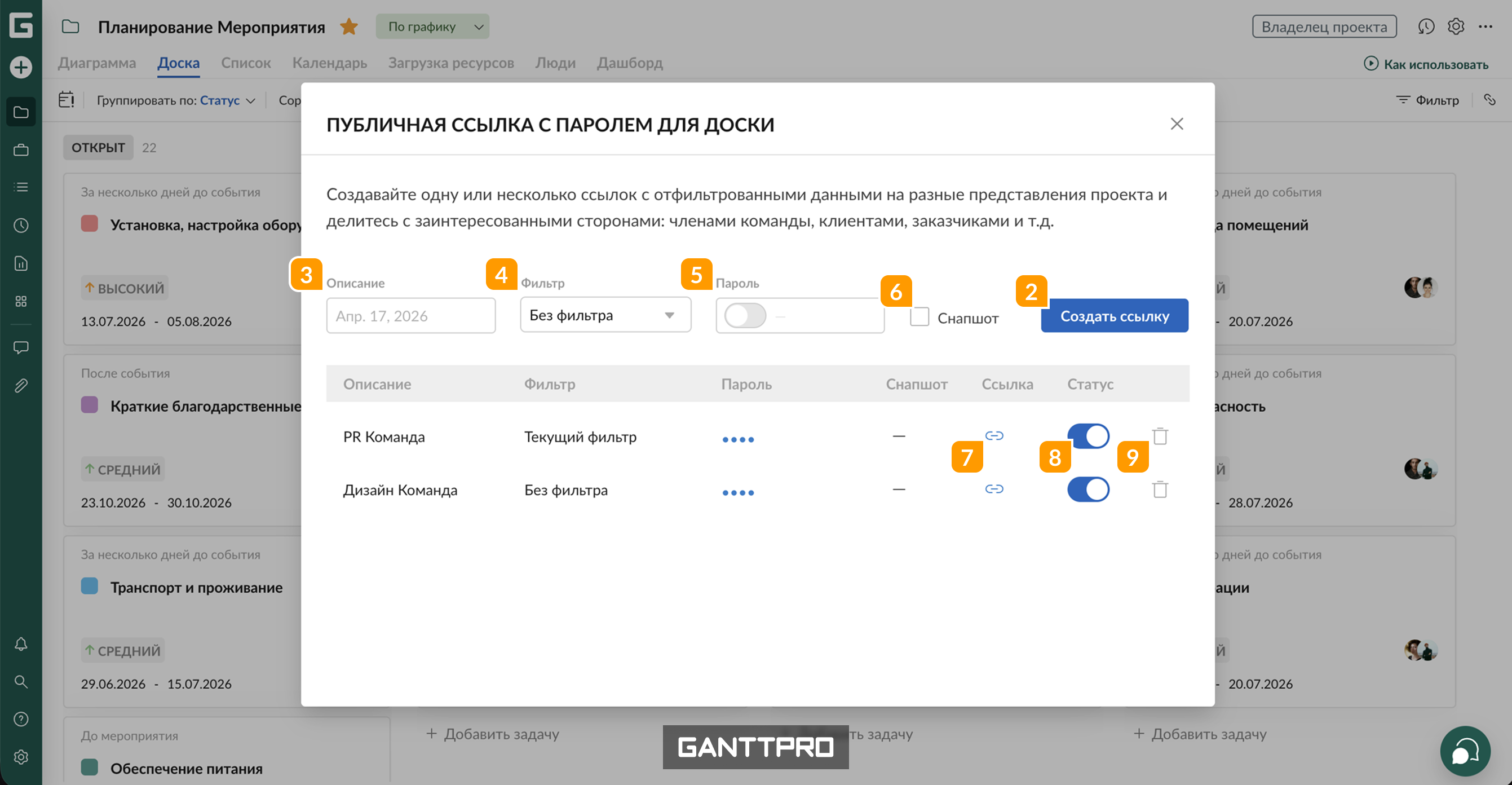Click the project folder icon by title
Image resolution: width=1512 pixels, height=785 pixels.
(x=70, y=27)
